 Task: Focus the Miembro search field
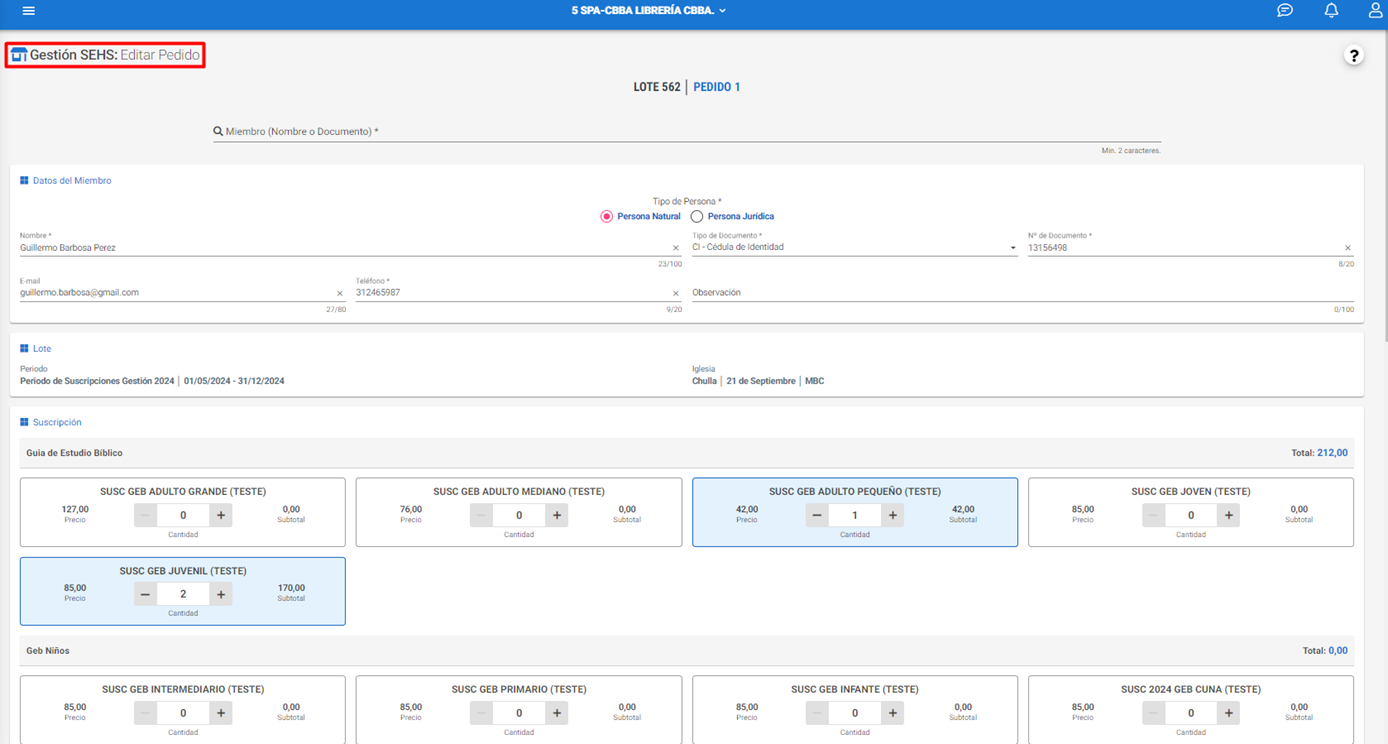pos(687,131)
